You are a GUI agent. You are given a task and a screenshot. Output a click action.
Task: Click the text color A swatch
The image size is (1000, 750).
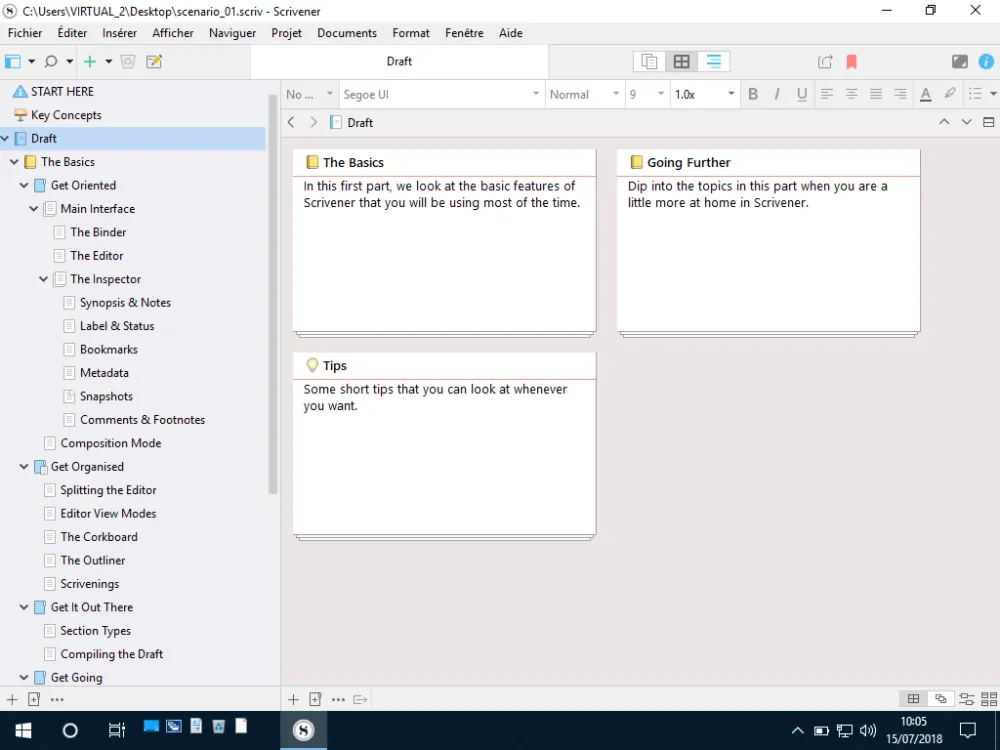925,94
